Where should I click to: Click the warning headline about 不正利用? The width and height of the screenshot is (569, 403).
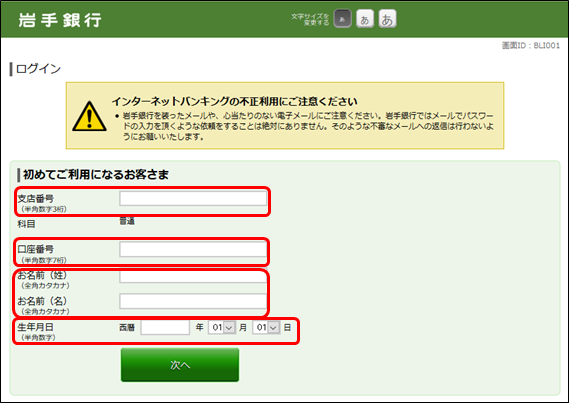coord(234,102)
